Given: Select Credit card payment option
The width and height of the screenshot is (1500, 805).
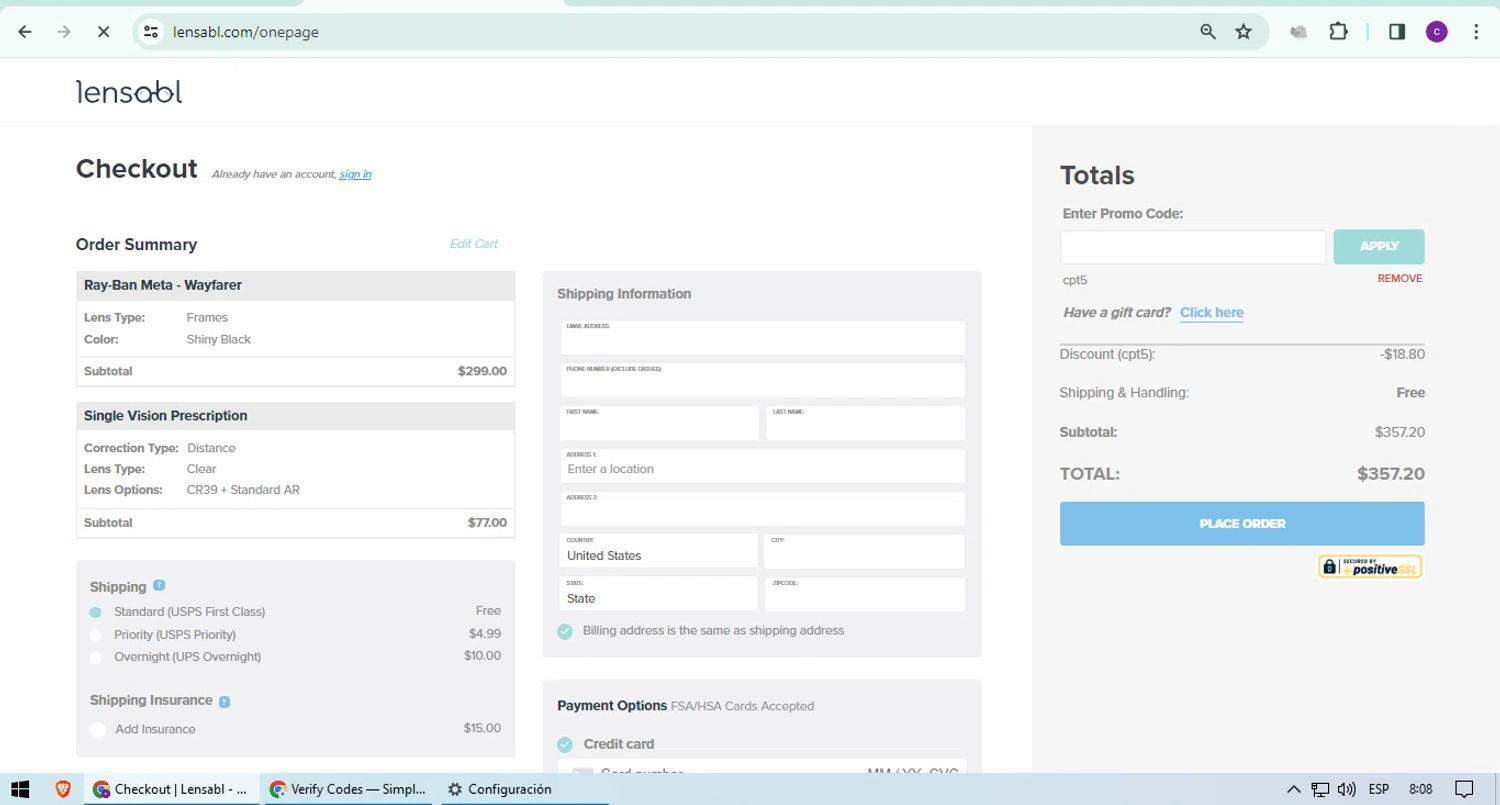Looking at the screenshot, I should pos(565,744).
